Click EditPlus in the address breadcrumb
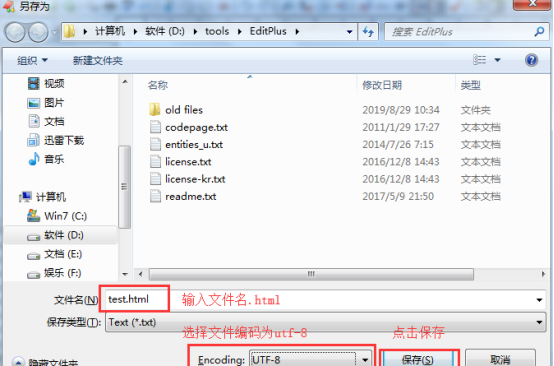This screenshot has height=366, width=554. point(268,31)
